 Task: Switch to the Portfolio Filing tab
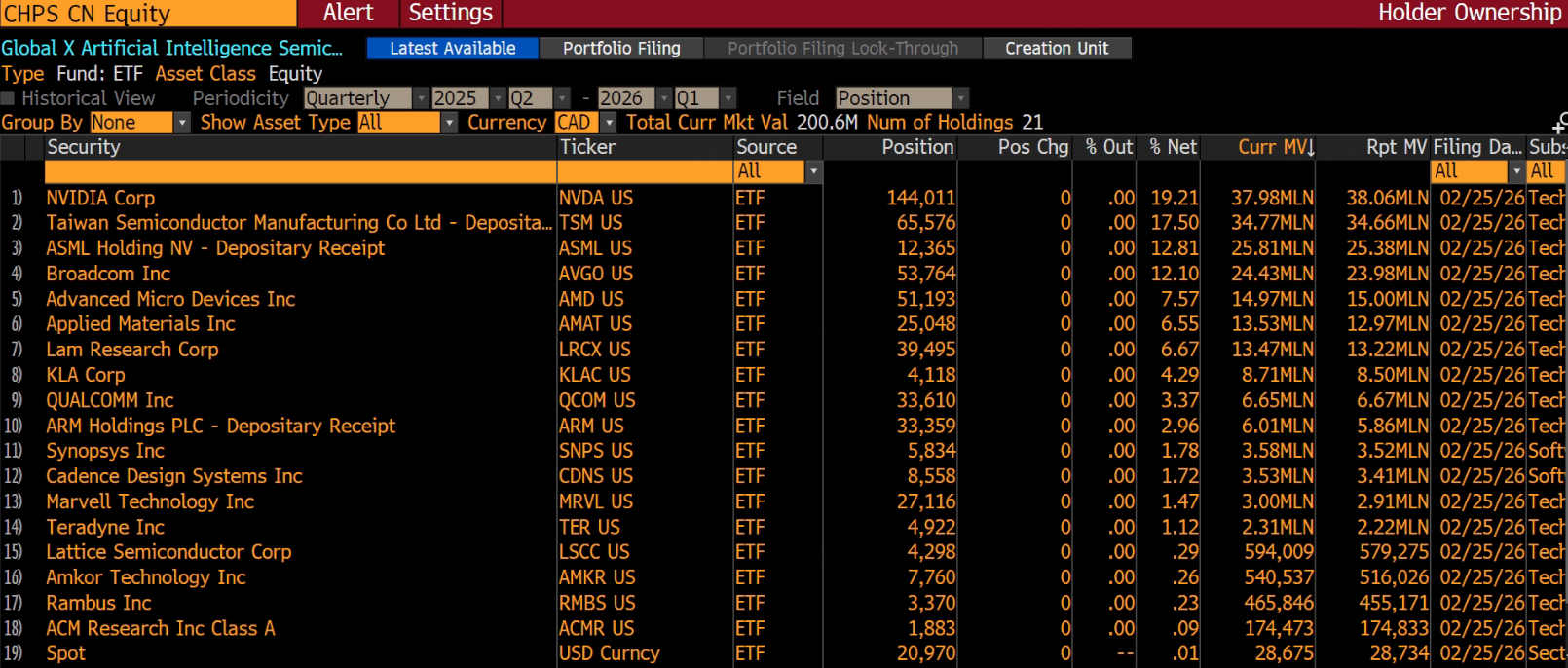tap(621, 49)
